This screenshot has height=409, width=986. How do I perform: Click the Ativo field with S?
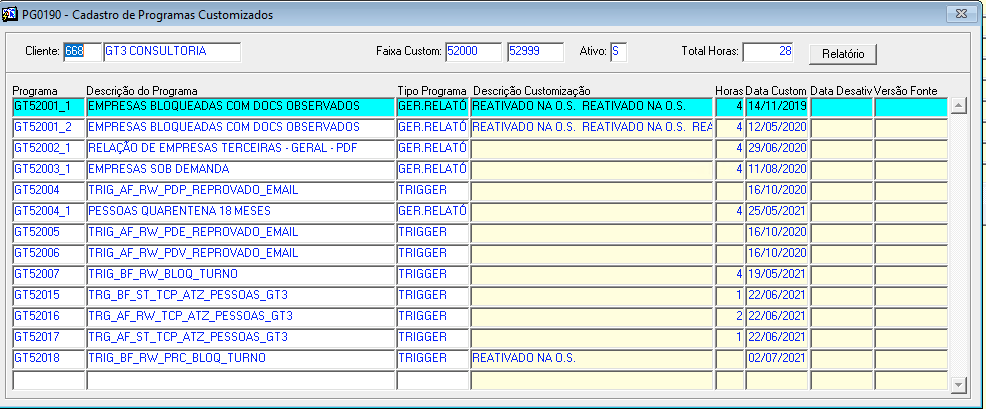pyautogui.click(x=618, y=52)
